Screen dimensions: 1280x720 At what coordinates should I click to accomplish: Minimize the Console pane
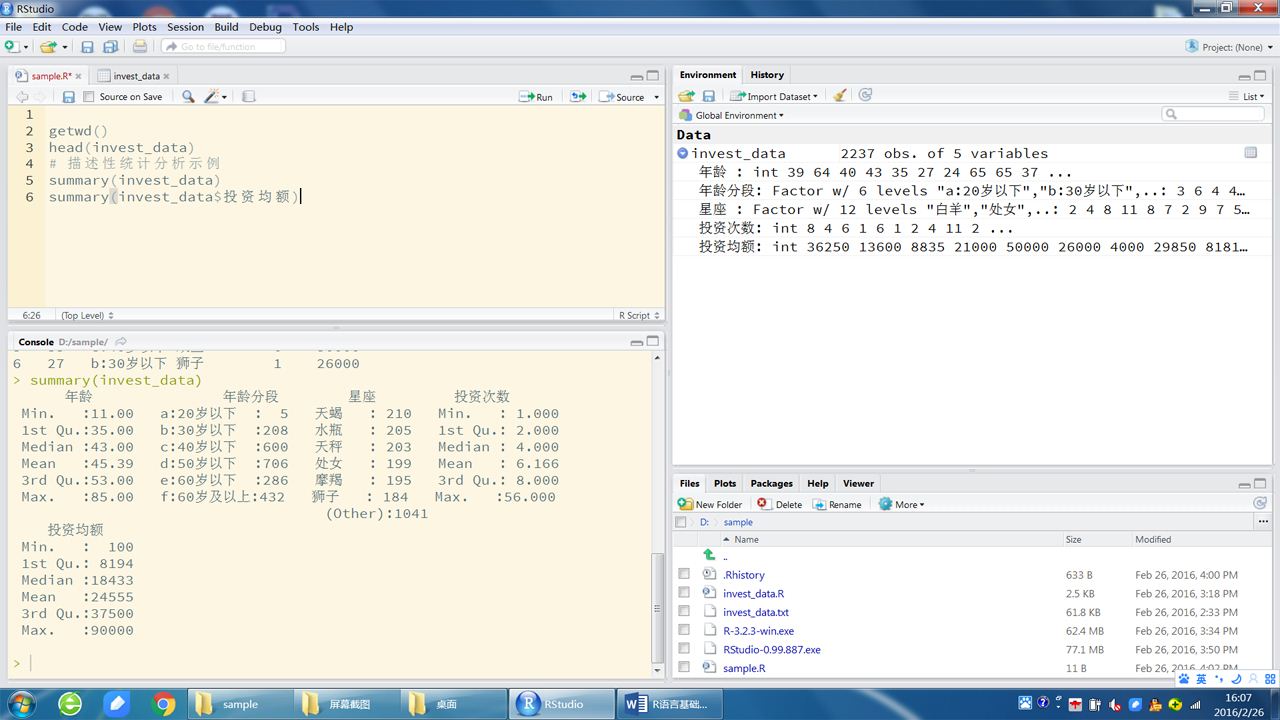(x=636, y=342)
